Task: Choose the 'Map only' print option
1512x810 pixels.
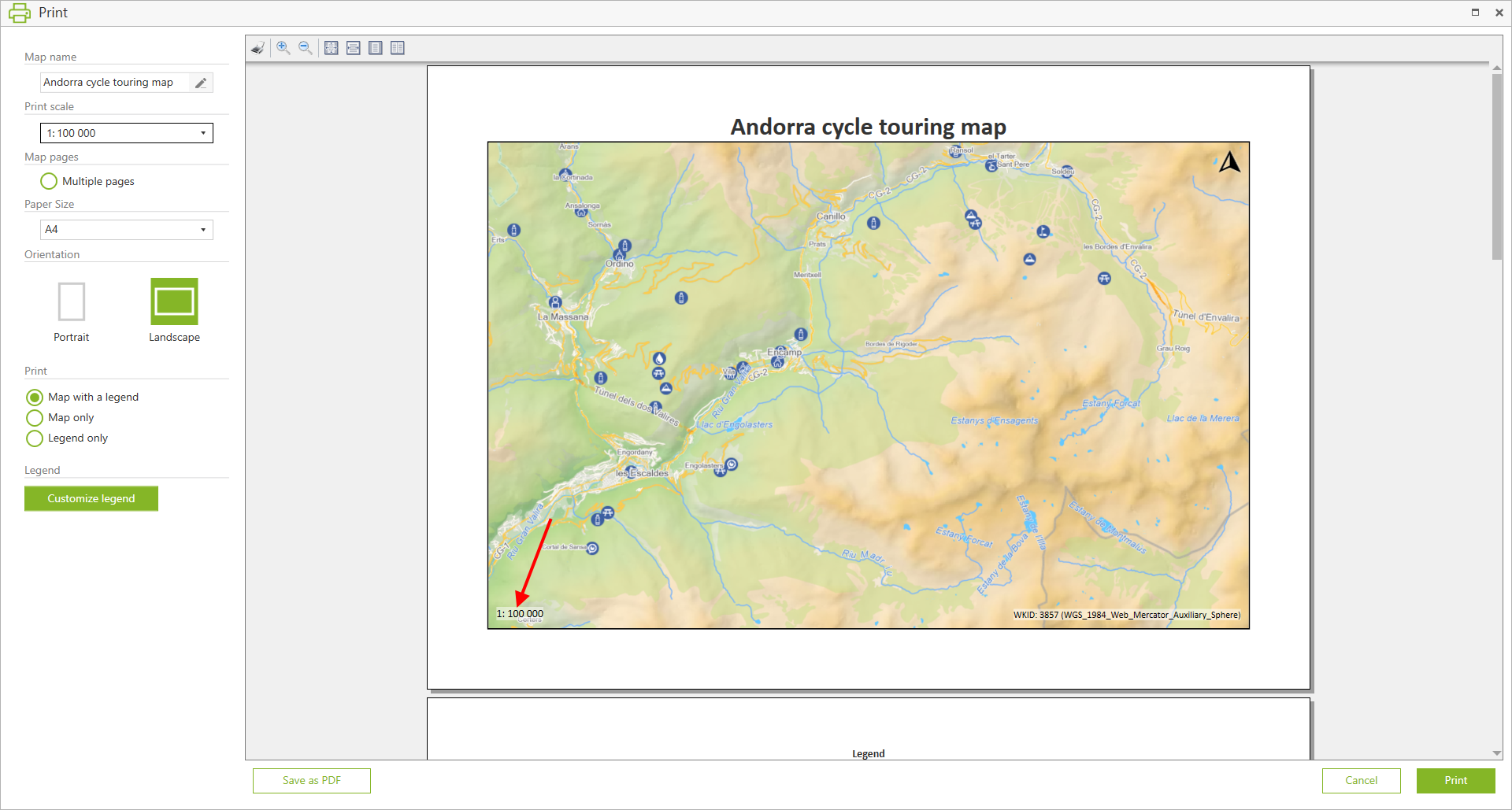Action: 35,418
